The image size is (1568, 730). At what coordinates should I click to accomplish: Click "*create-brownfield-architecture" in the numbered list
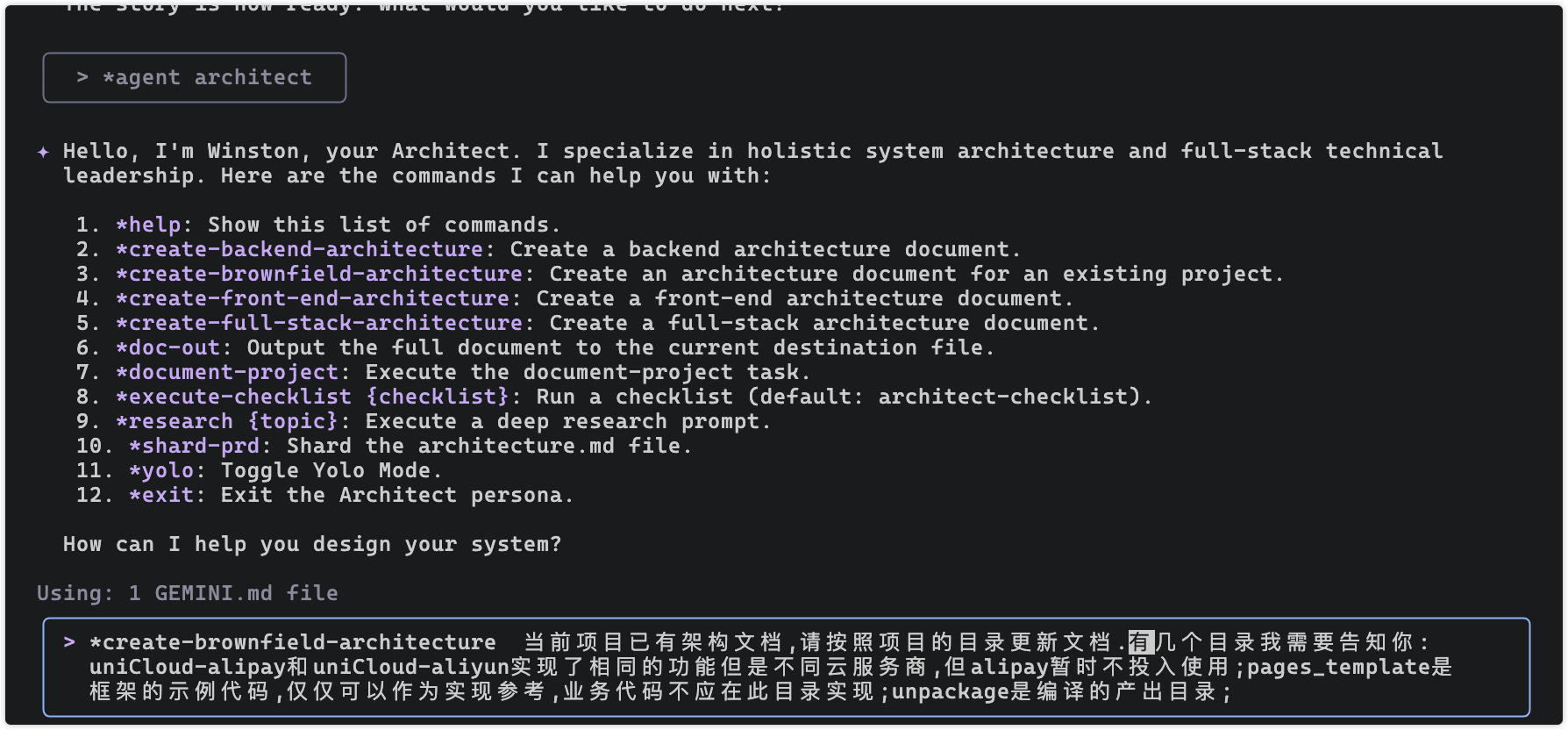pyautogui.click(x=318, y=275)
